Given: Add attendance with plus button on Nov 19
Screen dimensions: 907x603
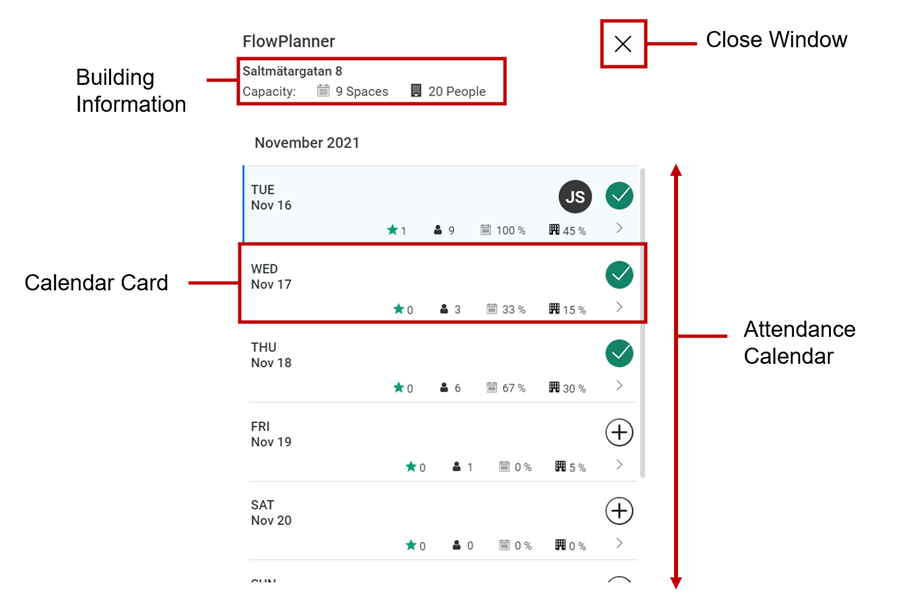Looking at the screenshot, I should (x=619, y=432).
